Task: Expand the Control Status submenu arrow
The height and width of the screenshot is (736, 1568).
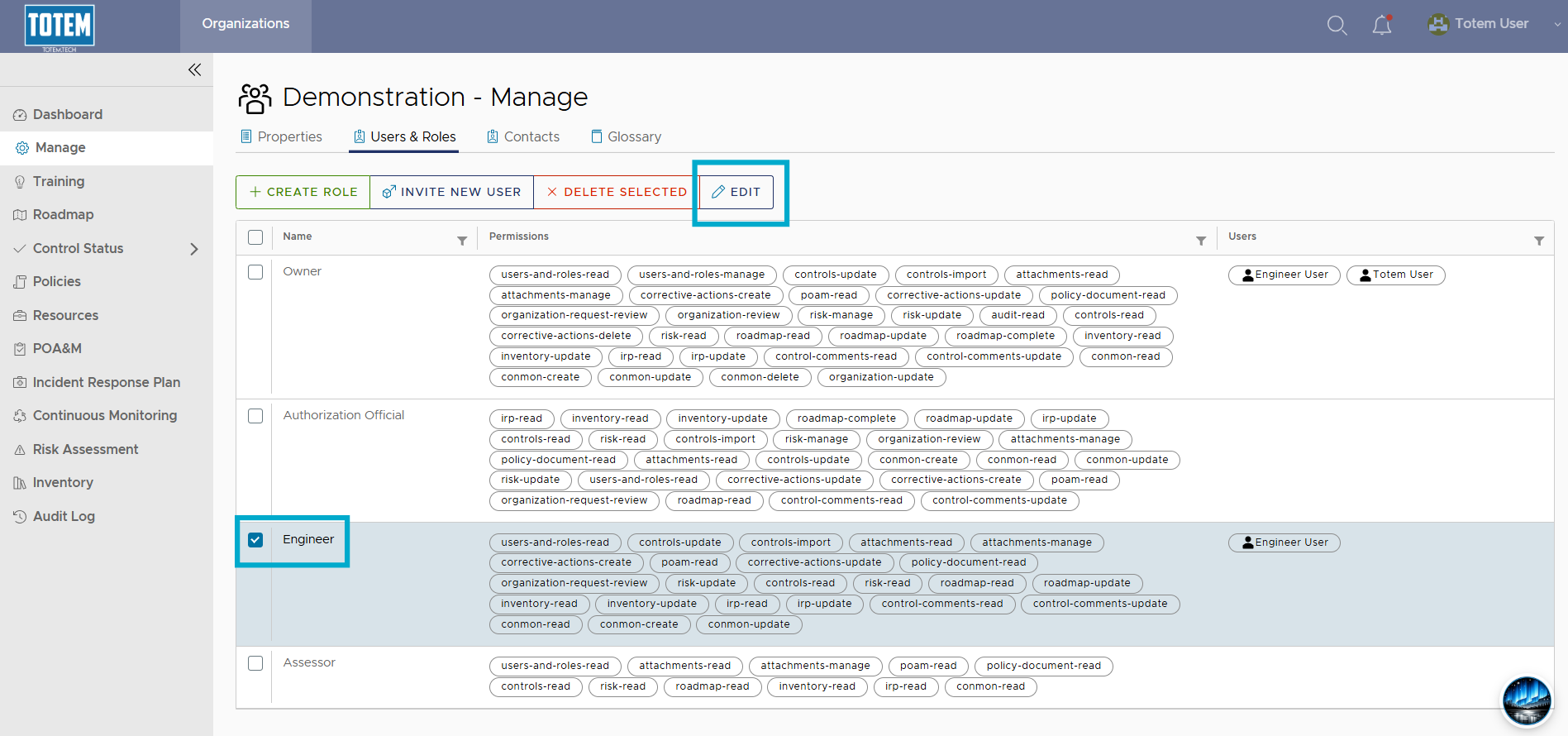Action: (194, 249)
